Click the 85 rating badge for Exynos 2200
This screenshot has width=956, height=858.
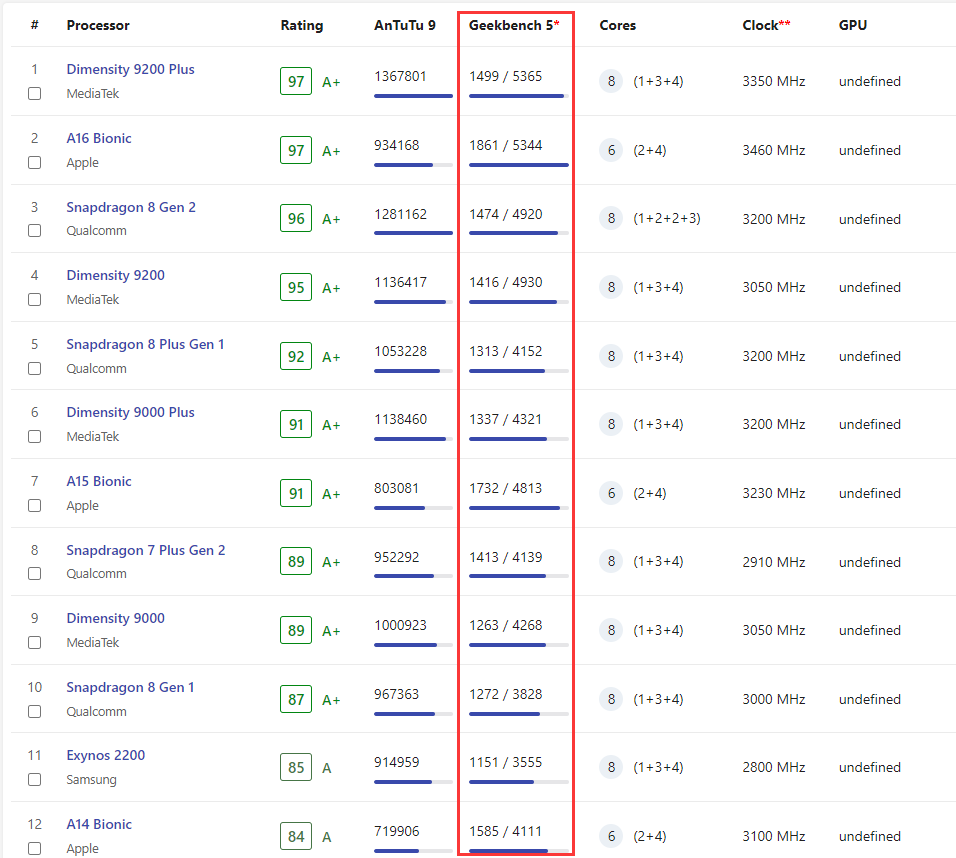(x=296, y=767)
